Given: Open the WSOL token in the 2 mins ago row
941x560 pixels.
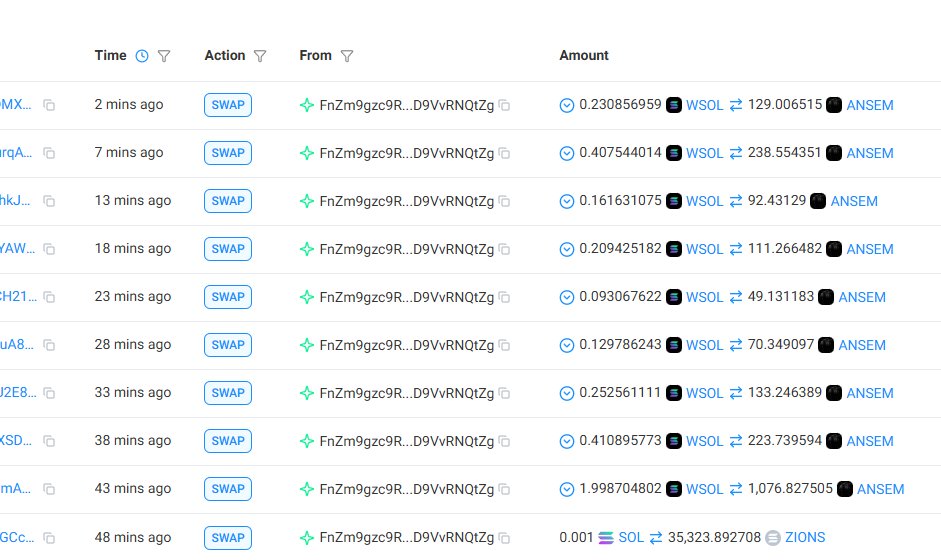Looking at the screenshot, I should 705,105.
